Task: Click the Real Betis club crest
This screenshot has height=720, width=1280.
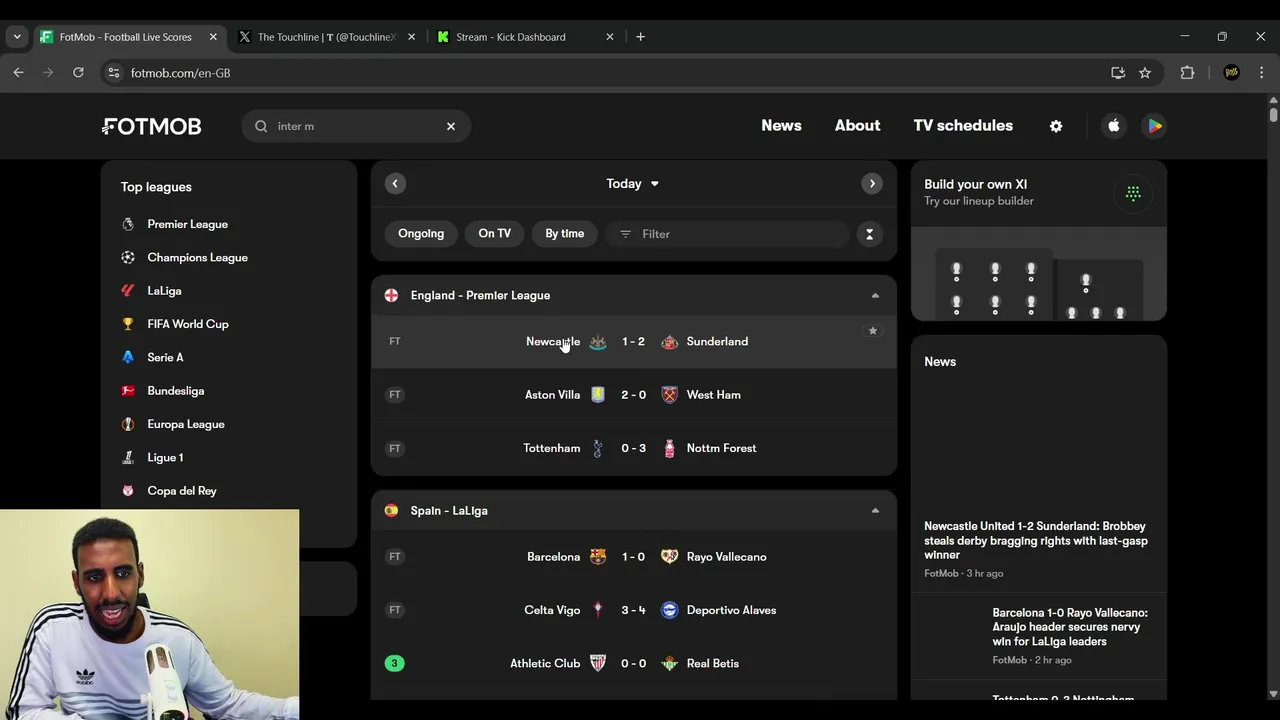Action: pyautogui.click(x=670, y=663)
